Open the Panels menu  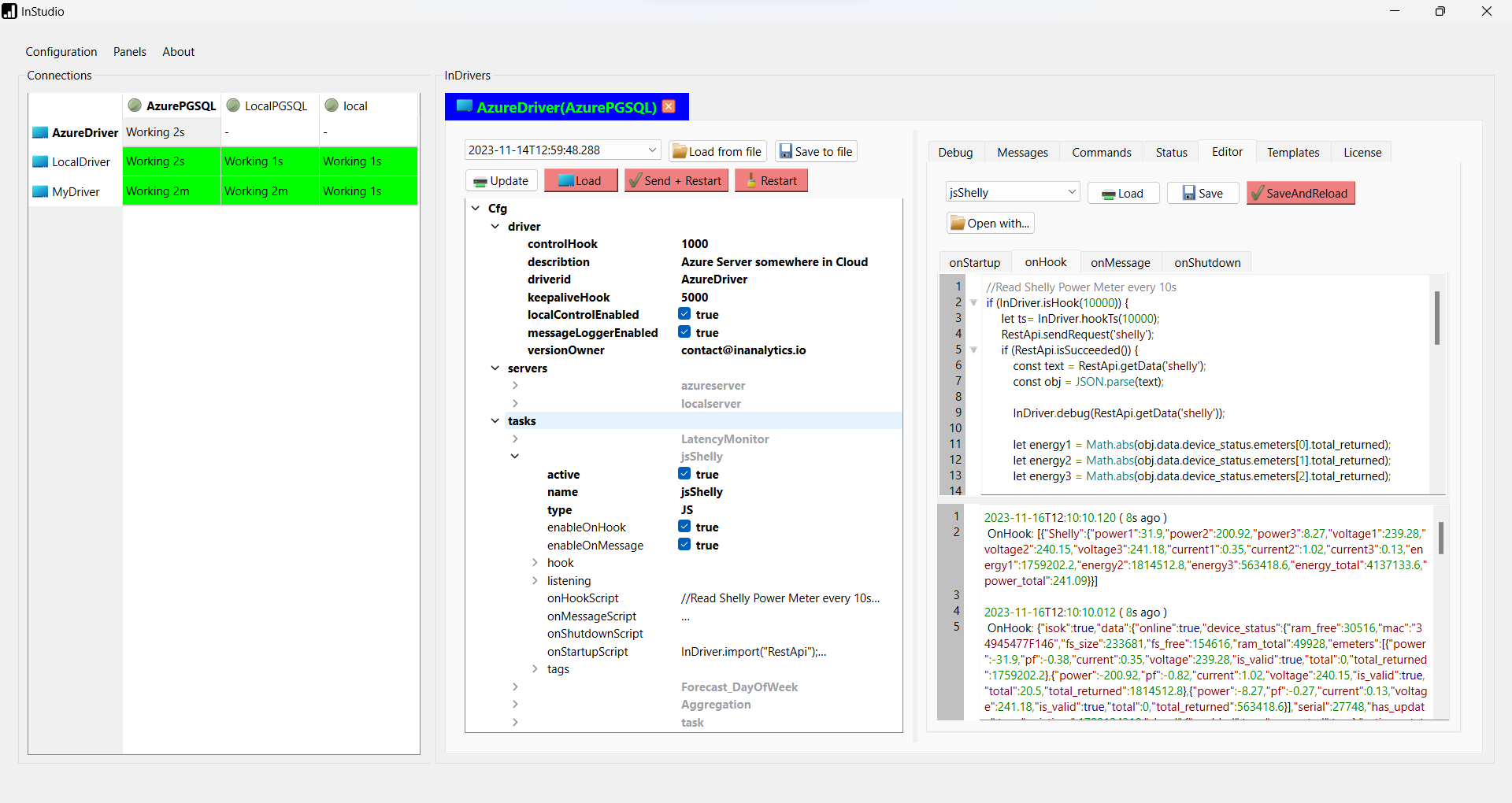coord(129,52)
